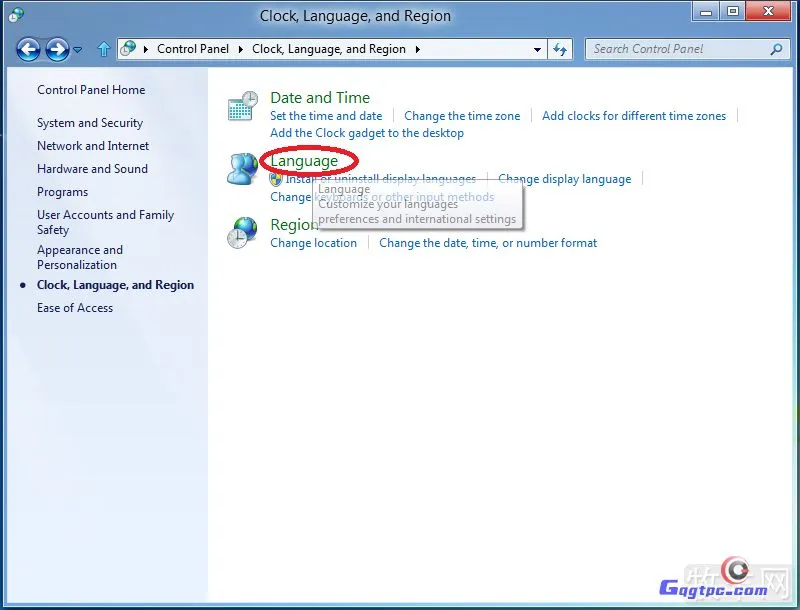Select System and Security category
This screenshot has height=610, width=800.
(90, 123)
